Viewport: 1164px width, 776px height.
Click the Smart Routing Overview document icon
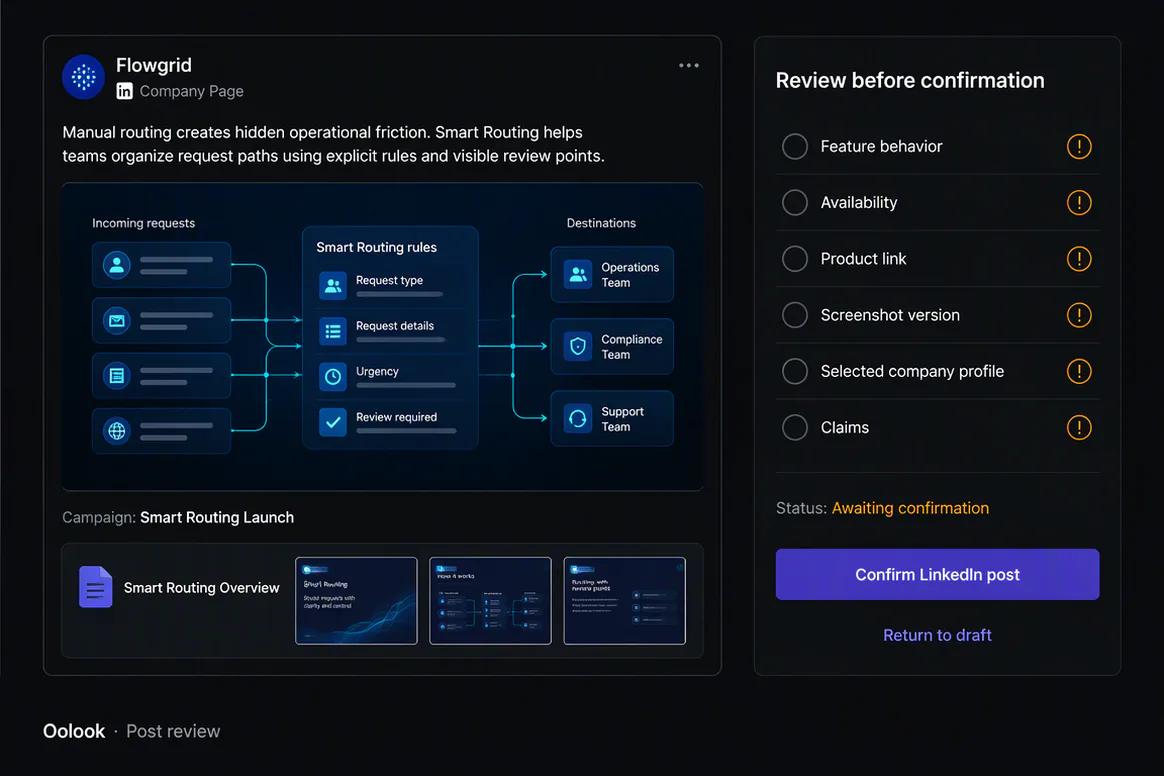pos(96,587)
